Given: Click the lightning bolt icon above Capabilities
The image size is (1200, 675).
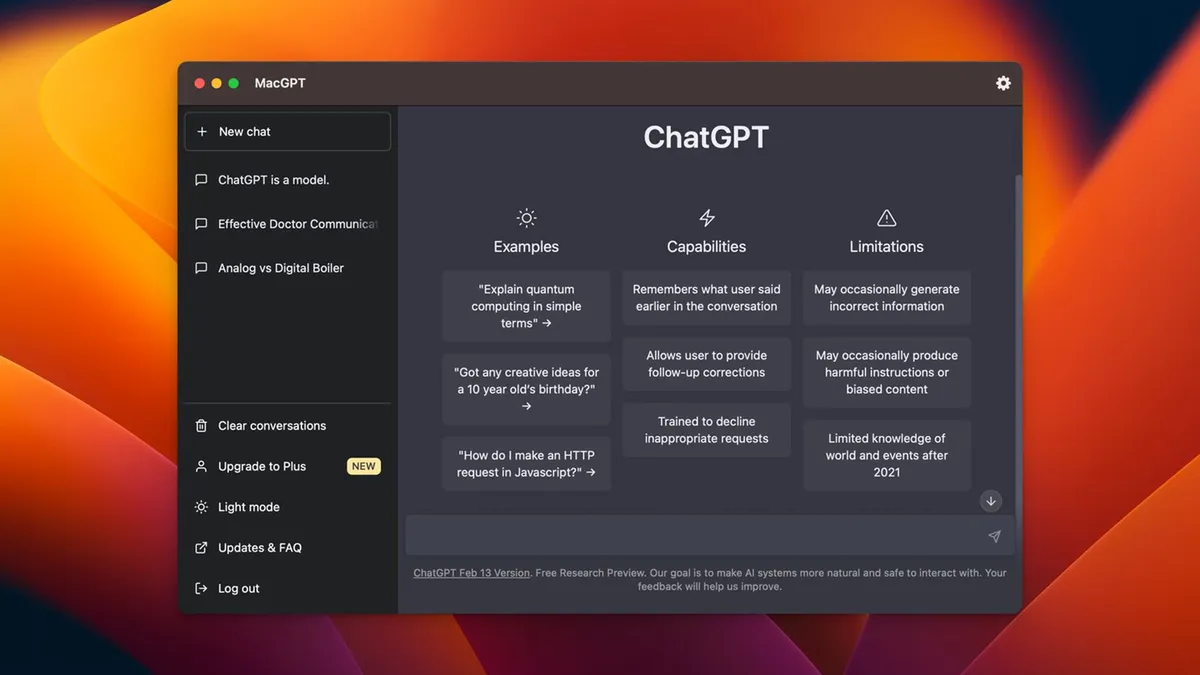Looking at the screenshot, I should click(x=707, y=218).
